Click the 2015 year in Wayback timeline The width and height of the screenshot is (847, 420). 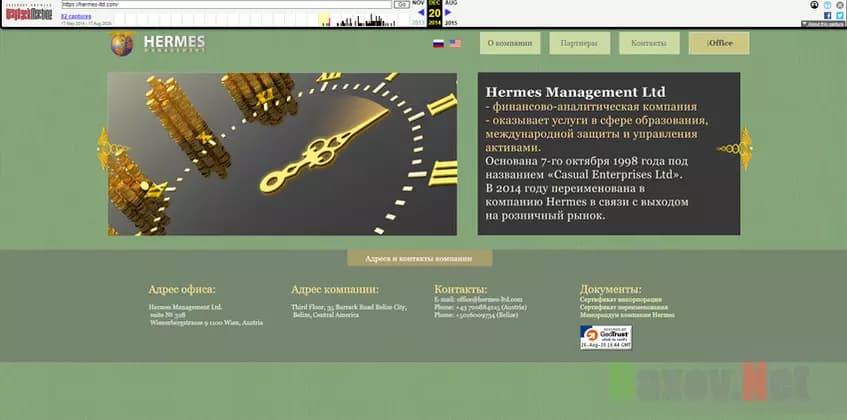click(451, 23)
